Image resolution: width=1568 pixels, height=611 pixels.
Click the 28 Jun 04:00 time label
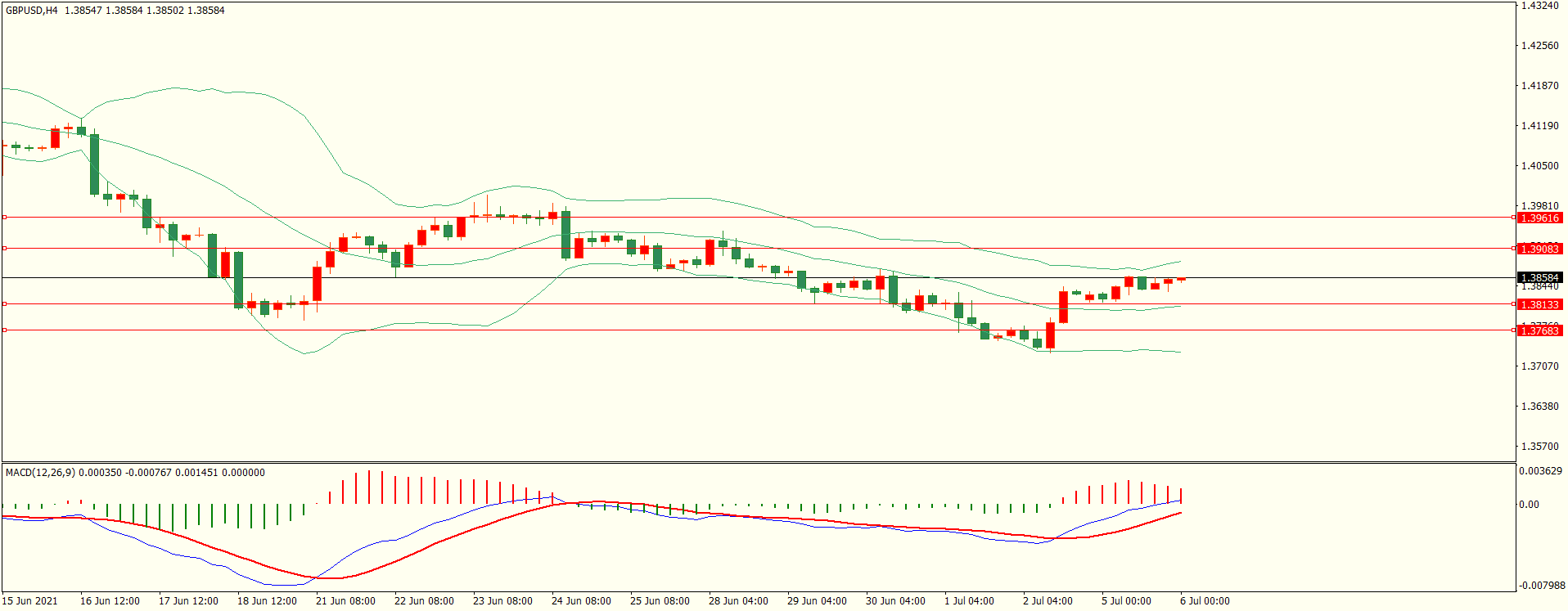point(738,601)
